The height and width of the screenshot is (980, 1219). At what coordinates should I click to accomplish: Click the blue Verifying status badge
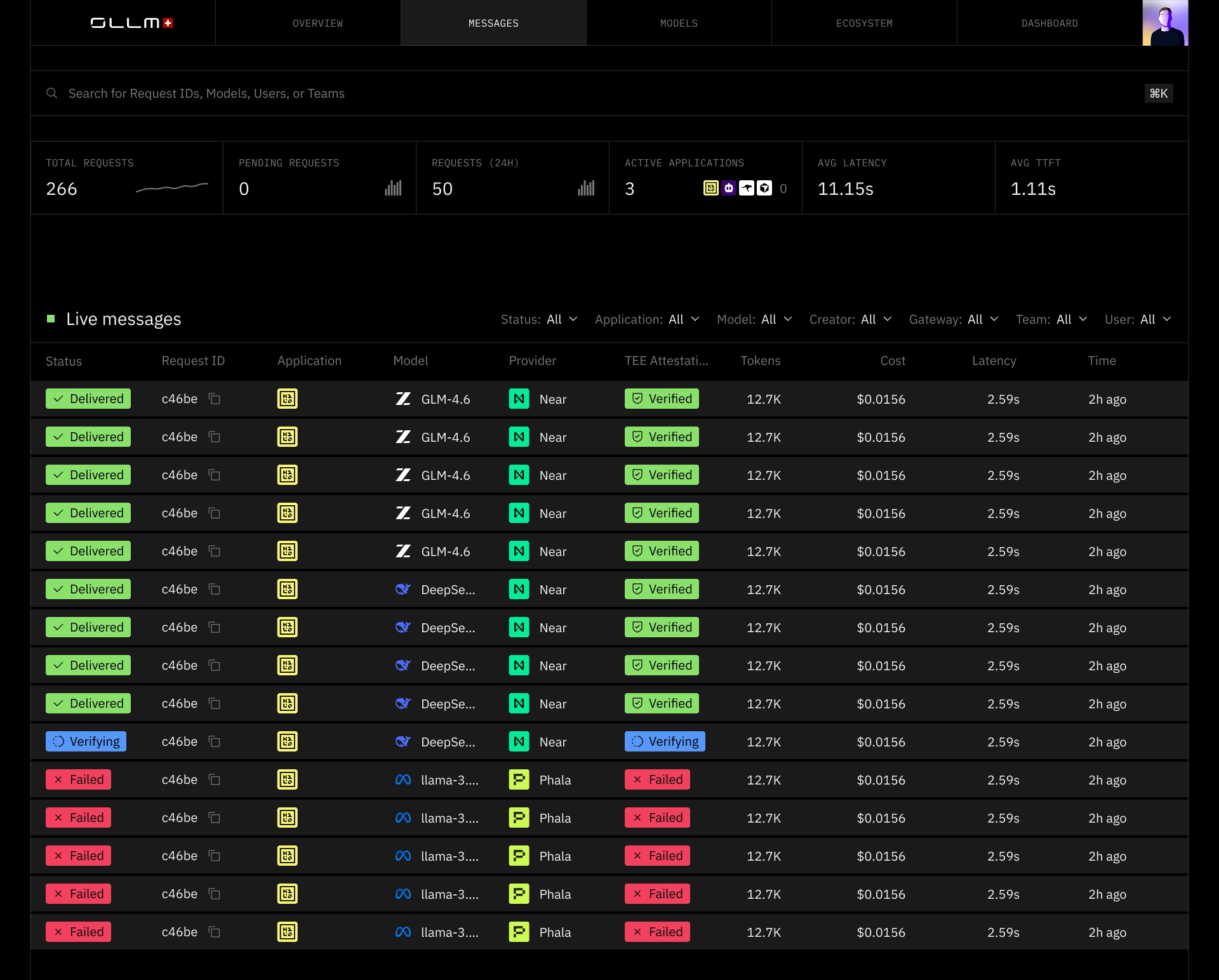tap(86, 741)
